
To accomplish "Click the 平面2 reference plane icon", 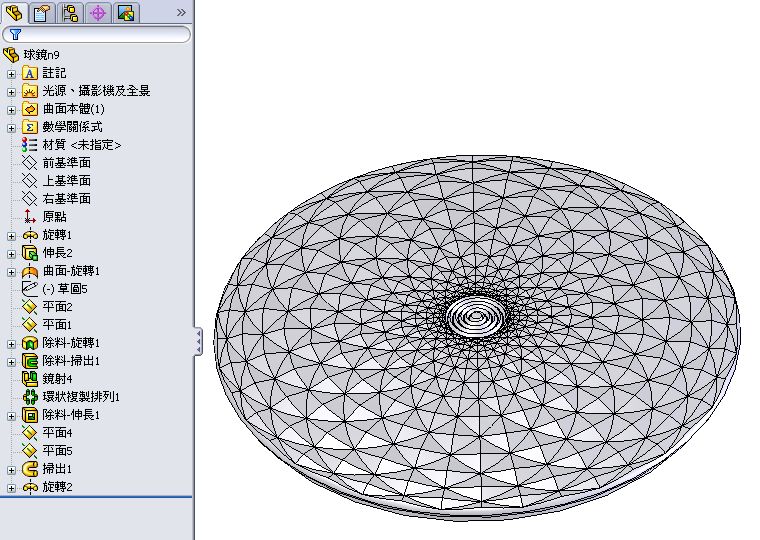I will pos(30,307).
